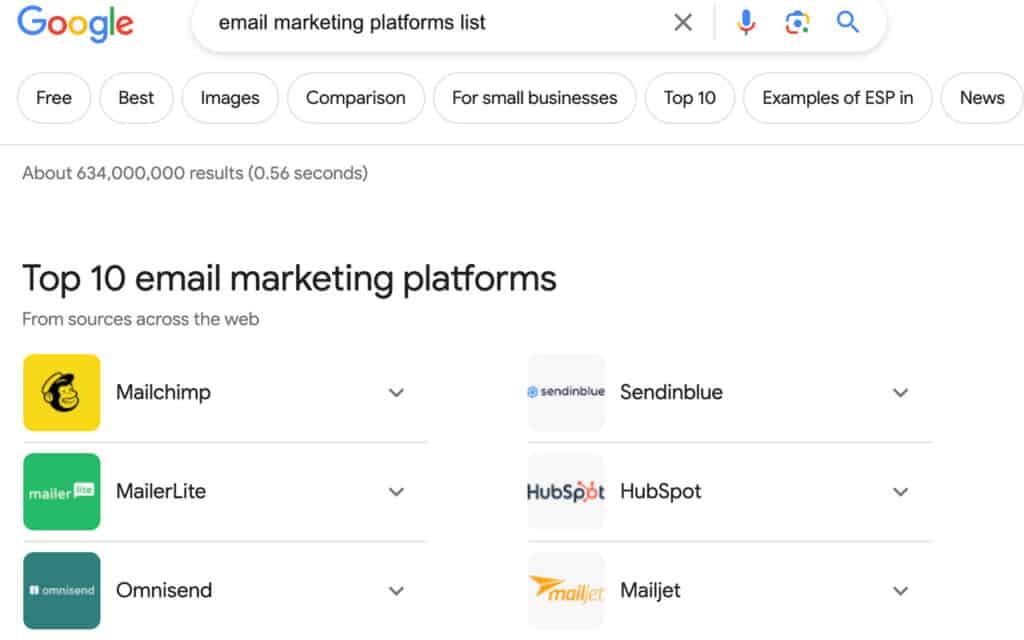Expand the HubSpot result arrow
Viewport: 1024px width, 640px height.
[x=900, y=491]
